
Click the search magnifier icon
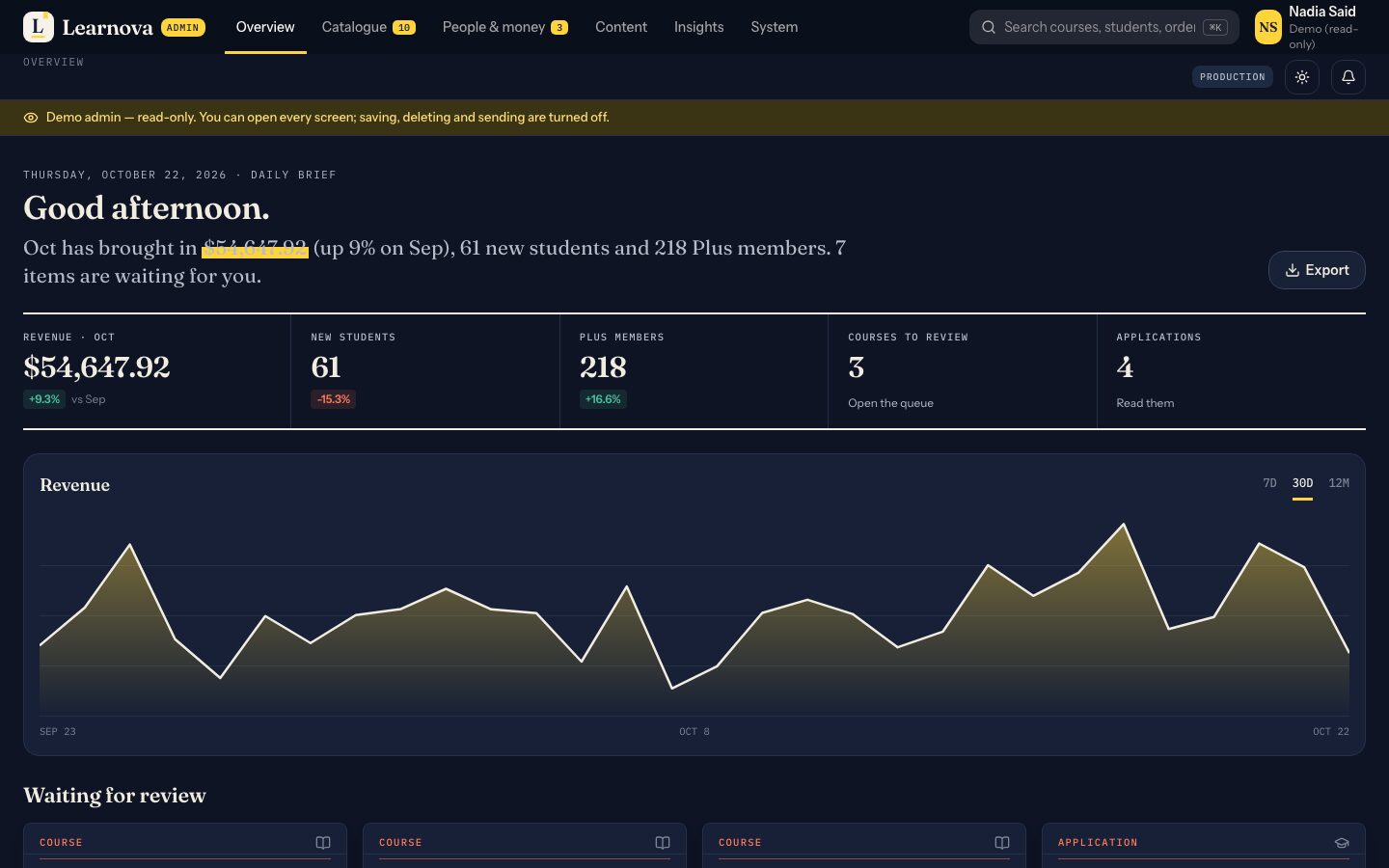[x=989, y=27]
